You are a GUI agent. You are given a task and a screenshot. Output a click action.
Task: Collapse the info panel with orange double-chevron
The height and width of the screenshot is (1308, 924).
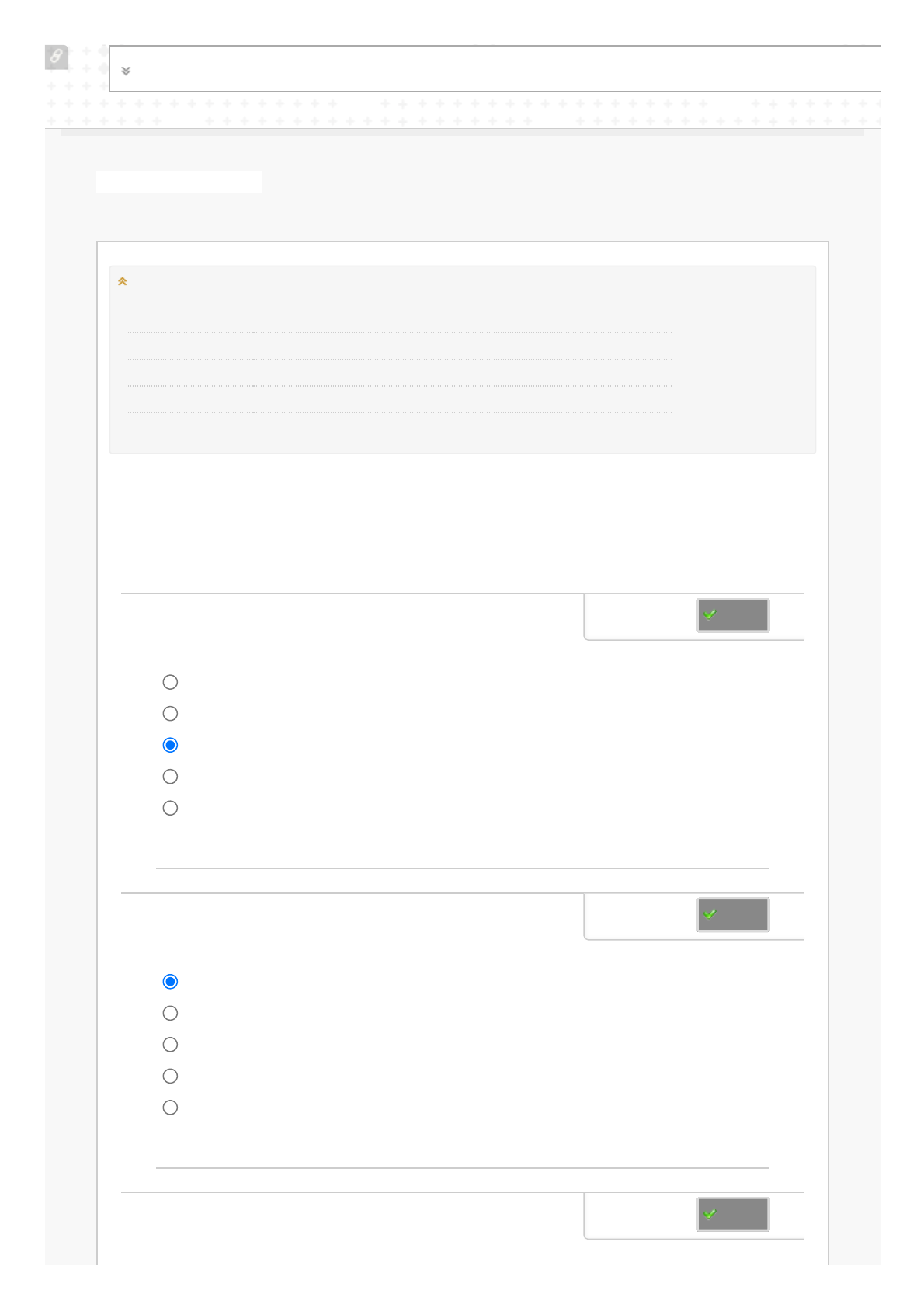tap(123, 281)
